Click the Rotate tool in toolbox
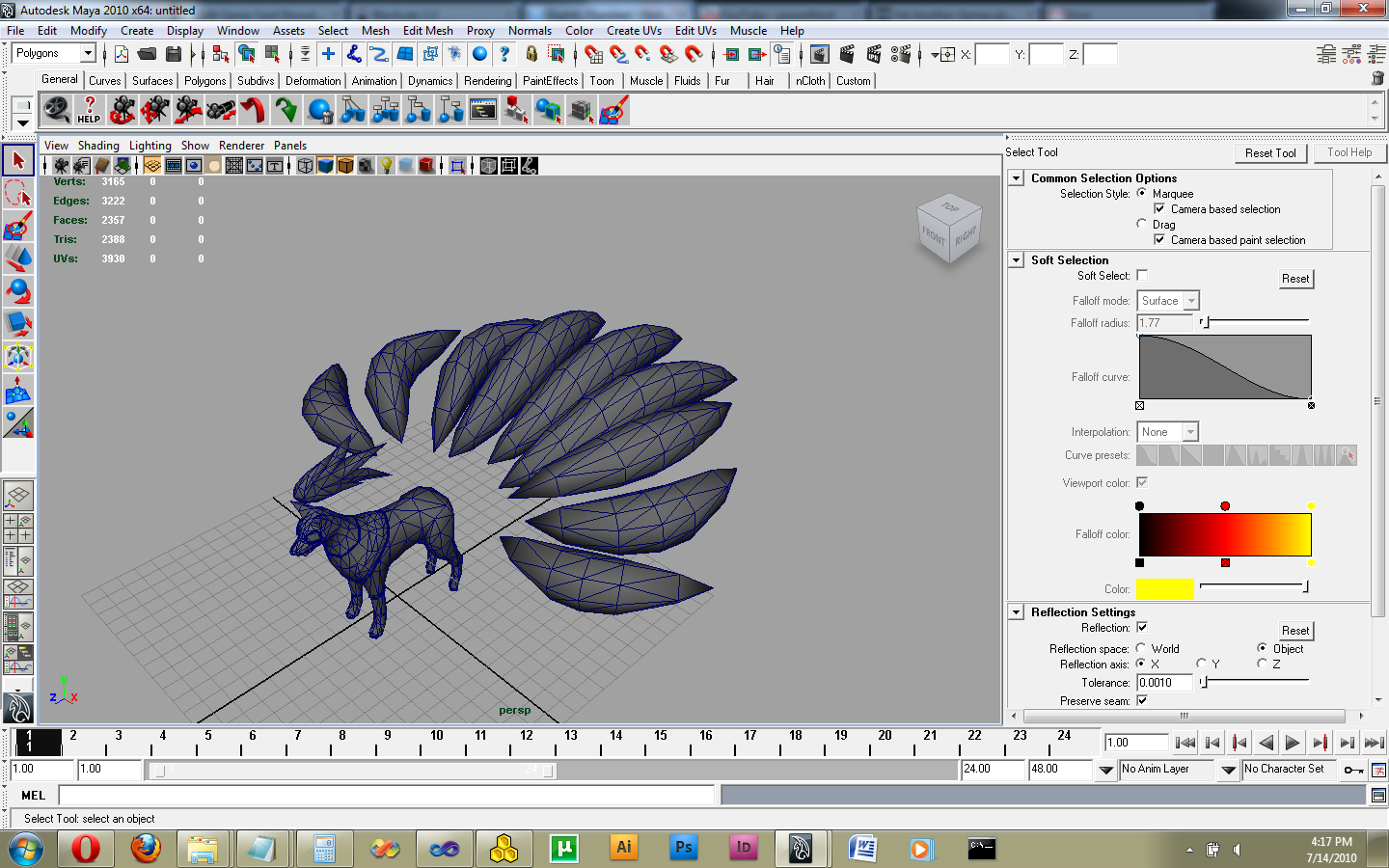 coord(18,291)
